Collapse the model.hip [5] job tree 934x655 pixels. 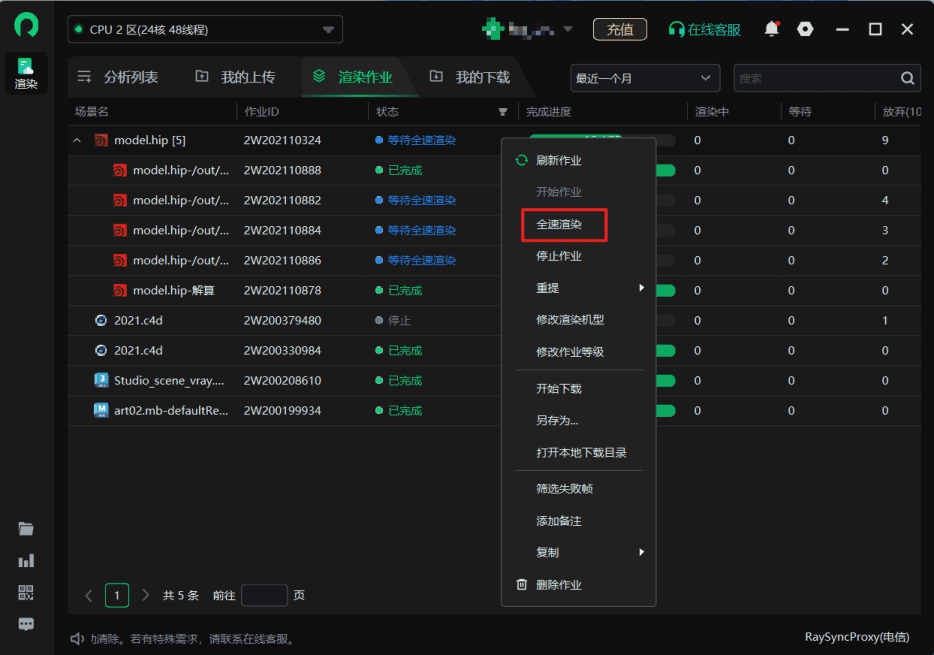tap(77, 141)
